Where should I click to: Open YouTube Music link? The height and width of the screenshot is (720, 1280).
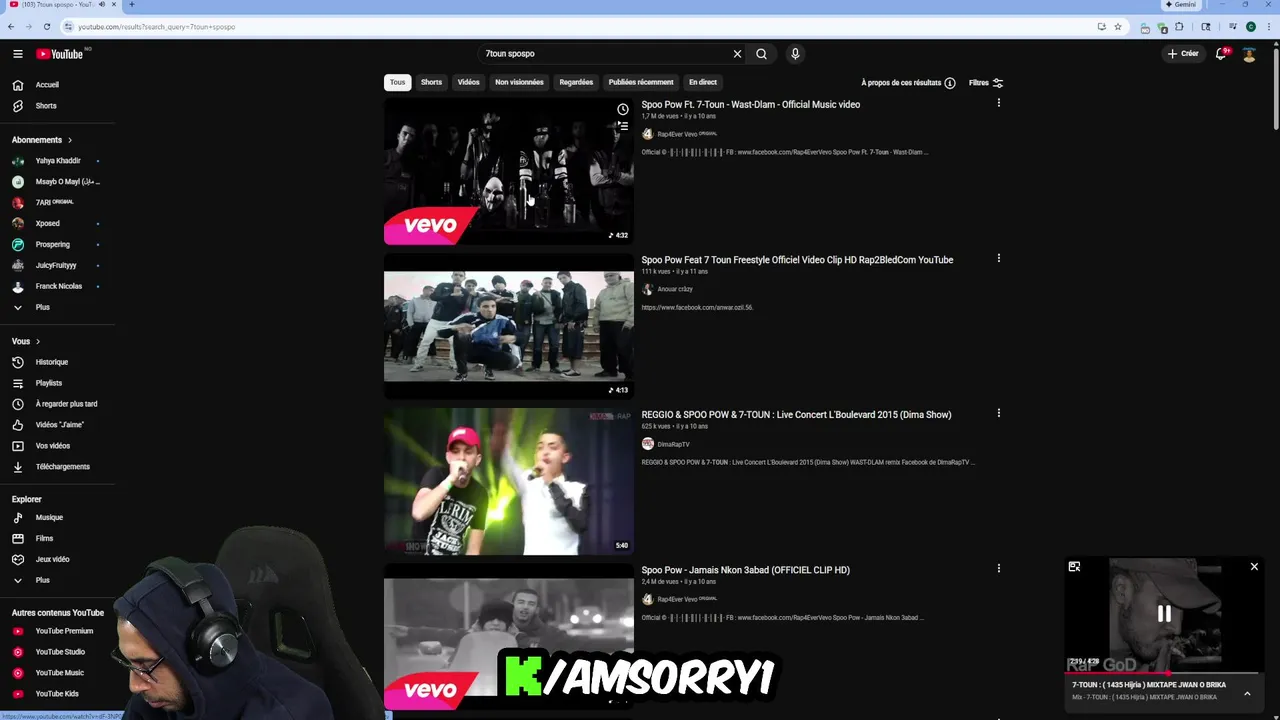point(58,673)
